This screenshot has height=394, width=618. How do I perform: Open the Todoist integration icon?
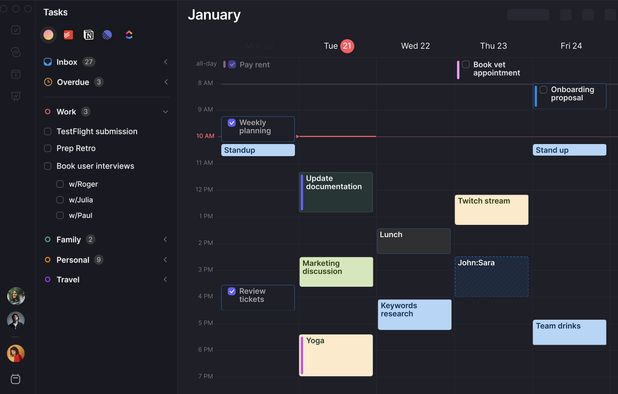[x=69, y=35]
